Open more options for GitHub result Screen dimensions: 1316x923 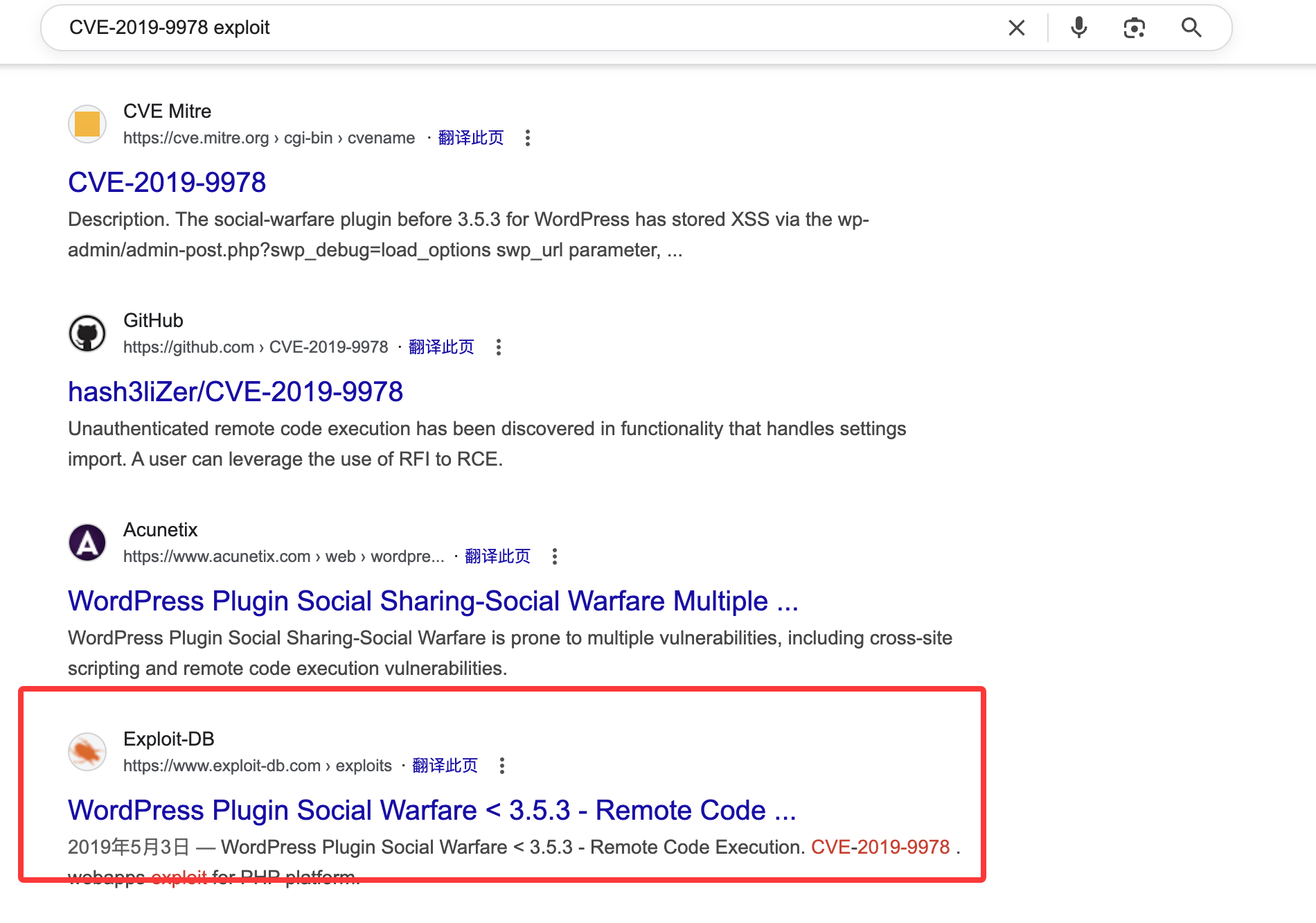(x=499, y=347)
